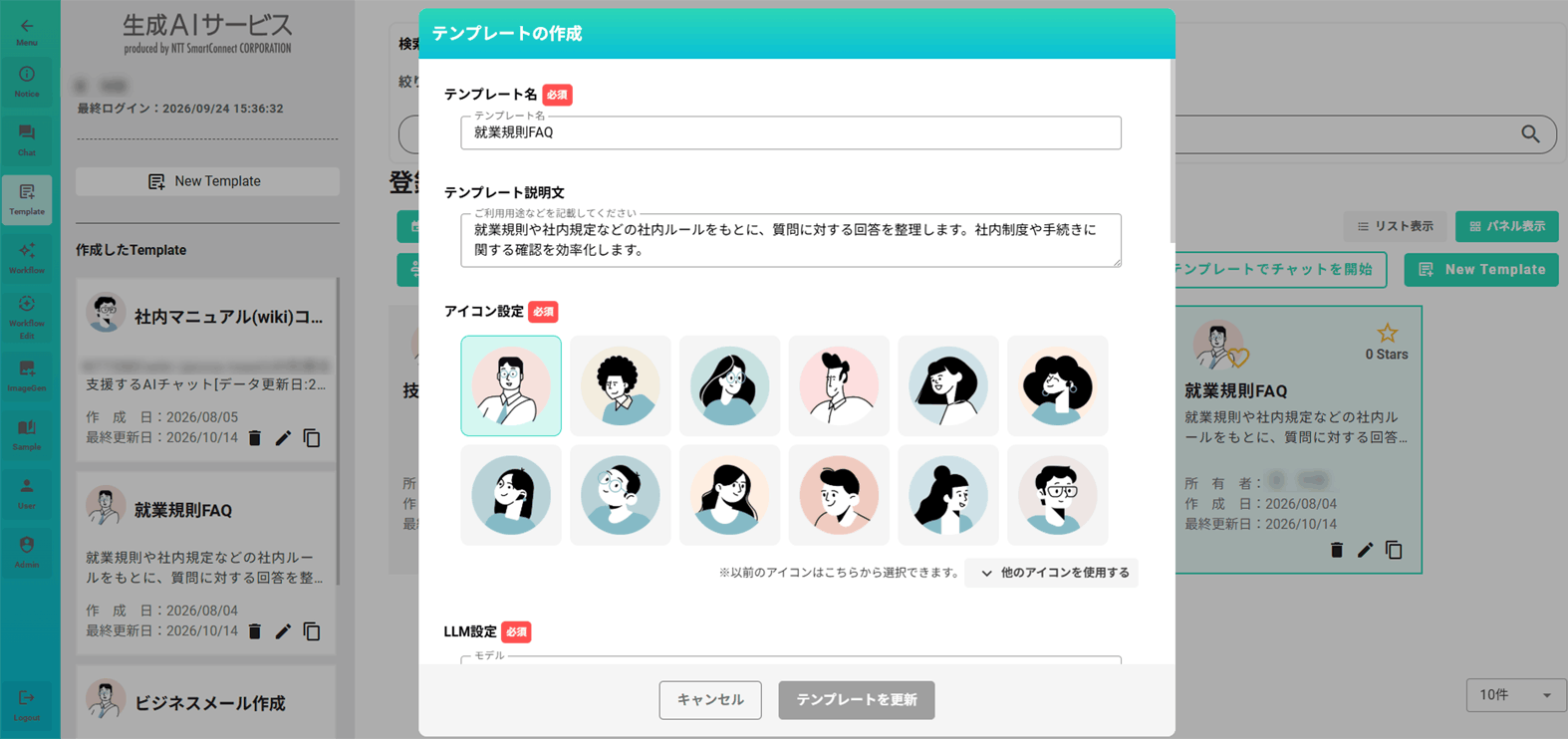Expand 他のアイコンを使用する
Image resolution: width=1568 pixels, height=739 pixels.
tap(1051, 573)
